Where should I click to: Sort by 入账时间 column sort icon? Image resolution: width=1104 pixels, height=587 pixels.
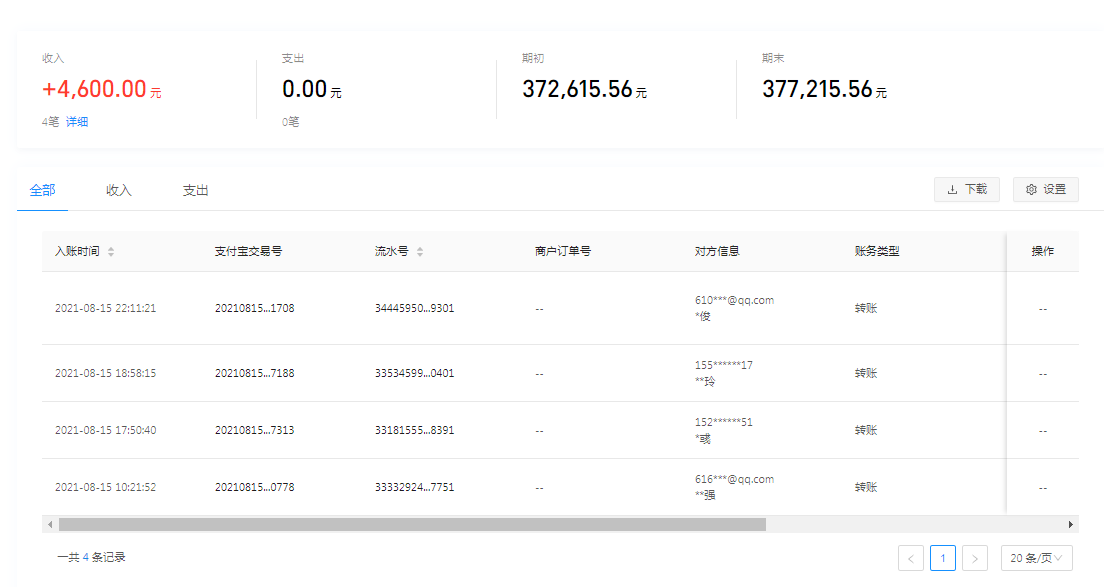click(x=111, y=252)
